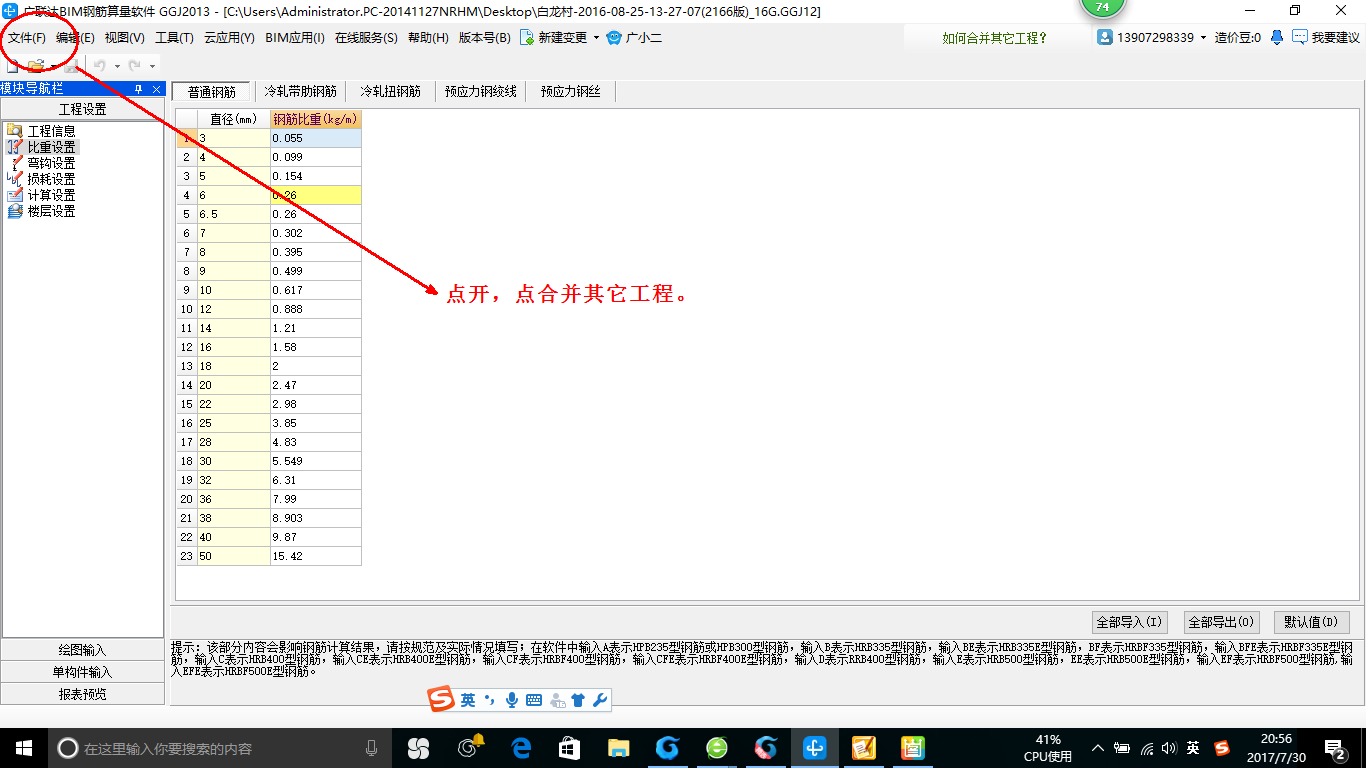Click the 工程设置 section header
The width and height of the screenshot is (1366, 768).
pyautogui.click(x=82, y=110)
